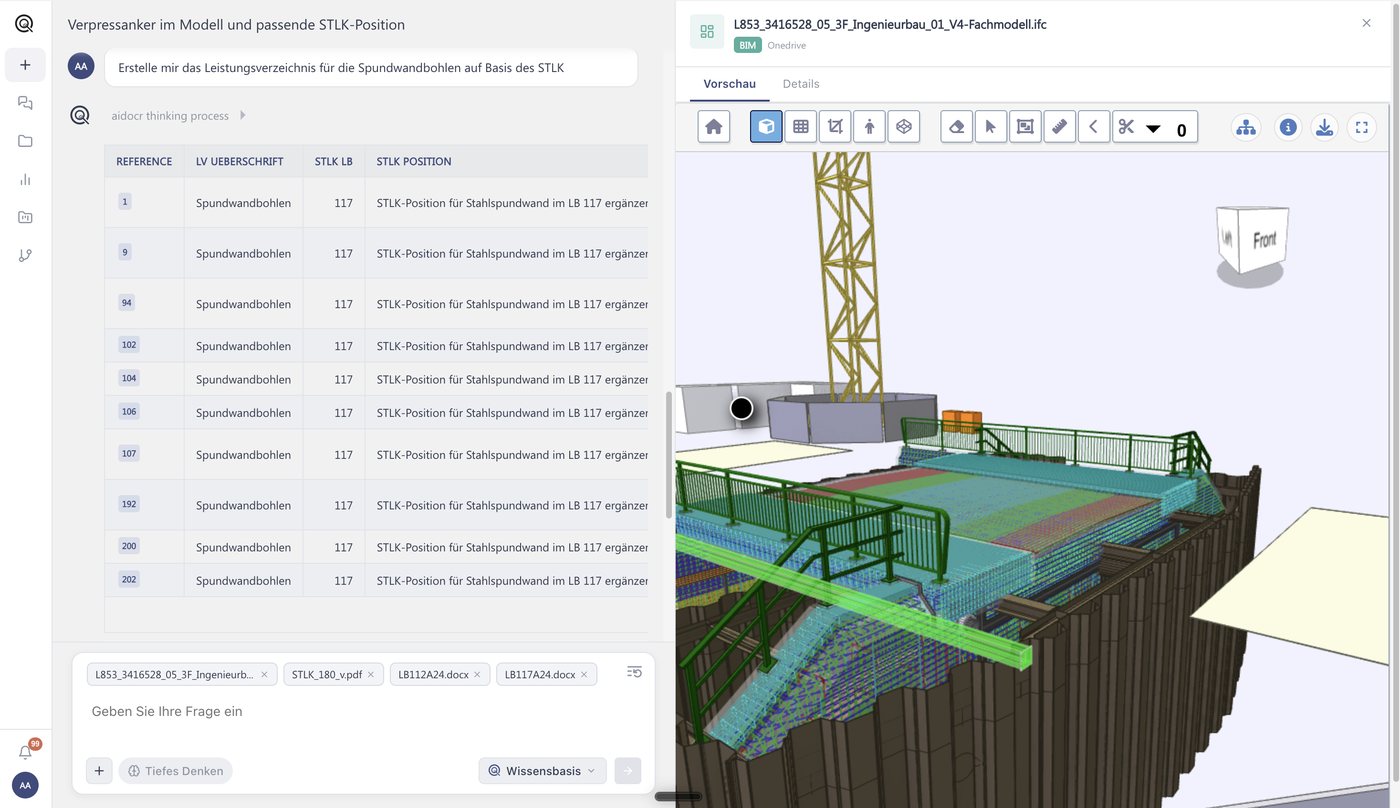Image resolution: width=1400 pixels, height=808 pixels.
Task: Open the Wissensbasis dropdown
Action: (543, 771)
